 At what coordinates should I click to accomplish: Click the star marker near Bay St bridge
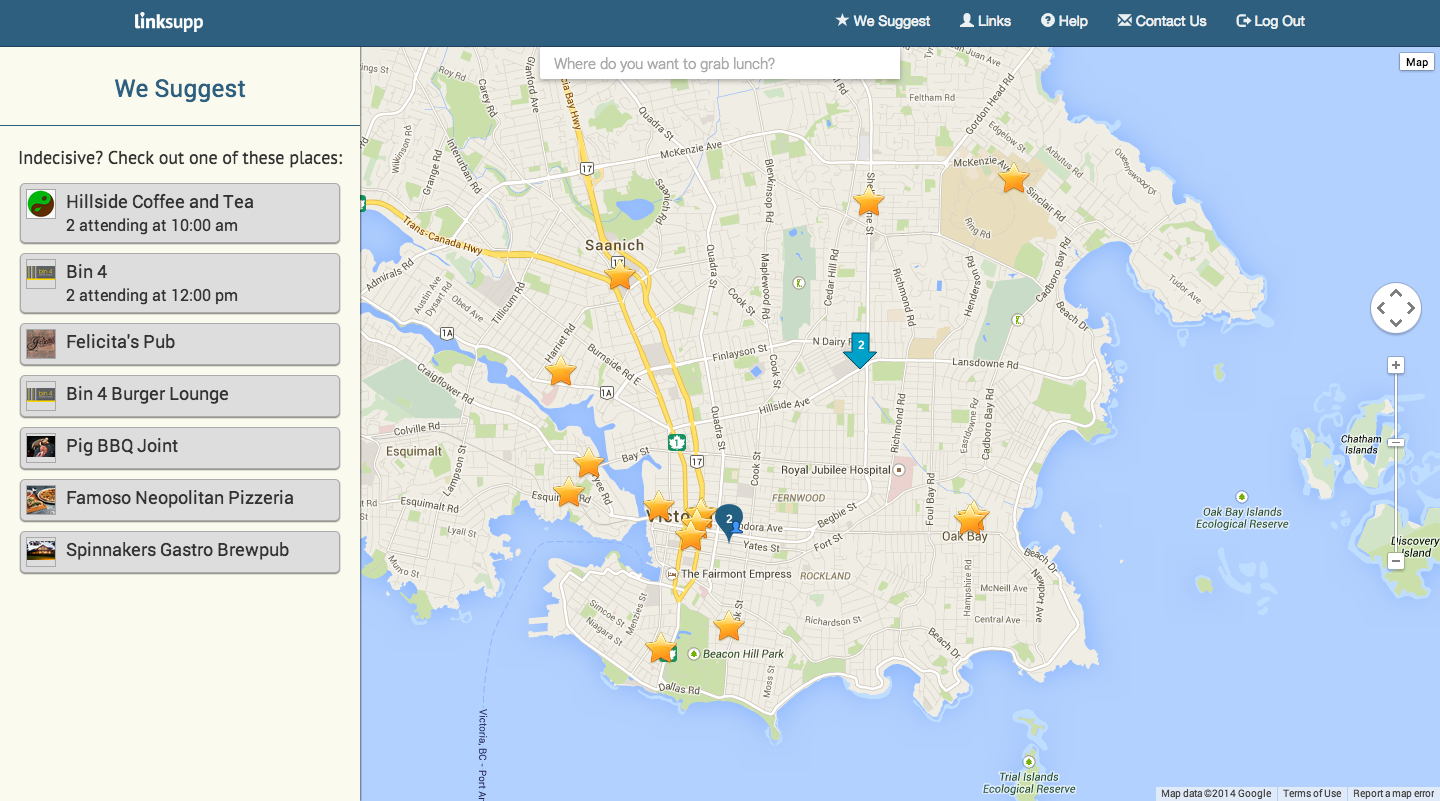pos(589,463)
